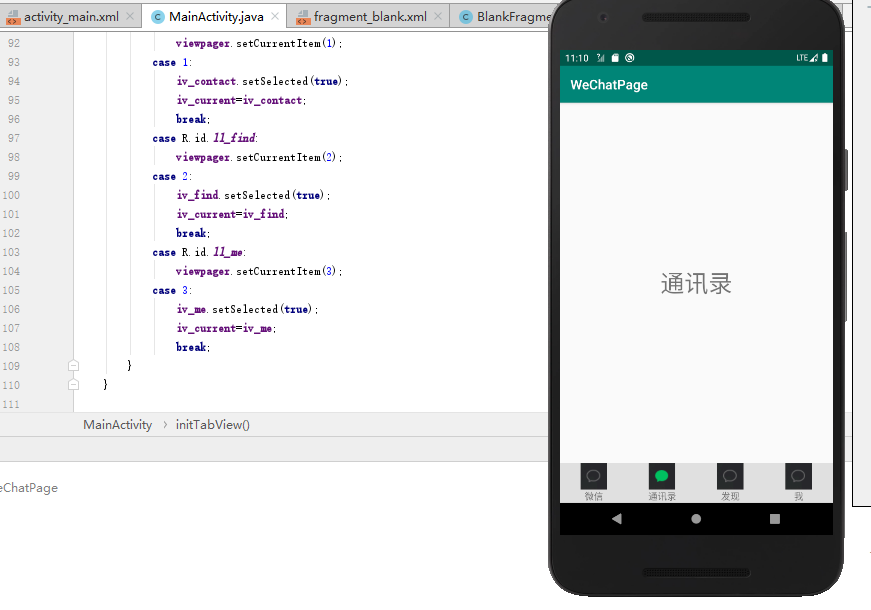The width and height of the screenshot is (871, 610).
Task: Click the iv_current=iv_me statement
Action: click(x=226, y=328)
